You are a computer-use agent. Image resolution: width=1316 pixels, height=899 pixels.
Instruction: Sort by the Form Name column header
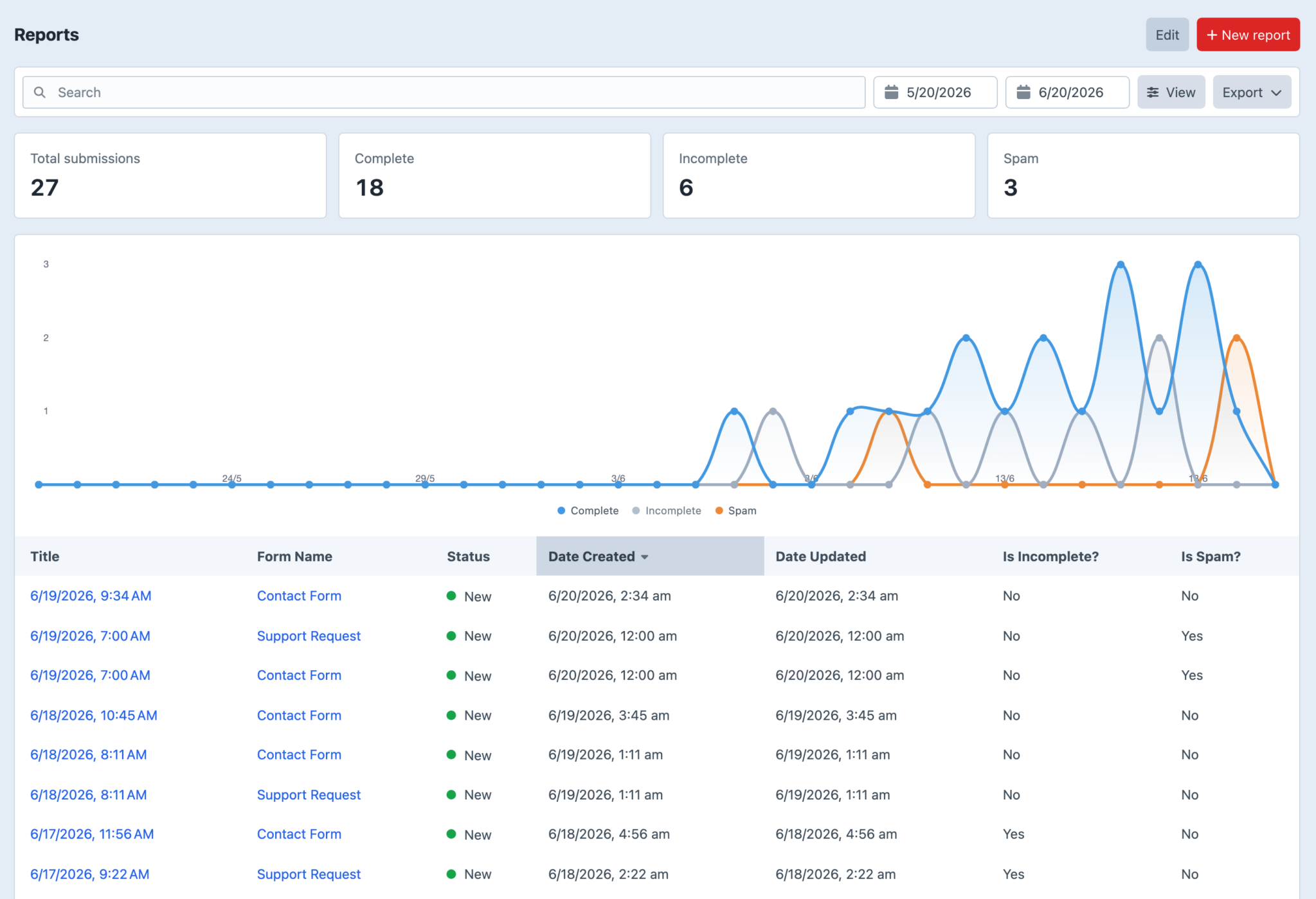click(x=294, y=556)
